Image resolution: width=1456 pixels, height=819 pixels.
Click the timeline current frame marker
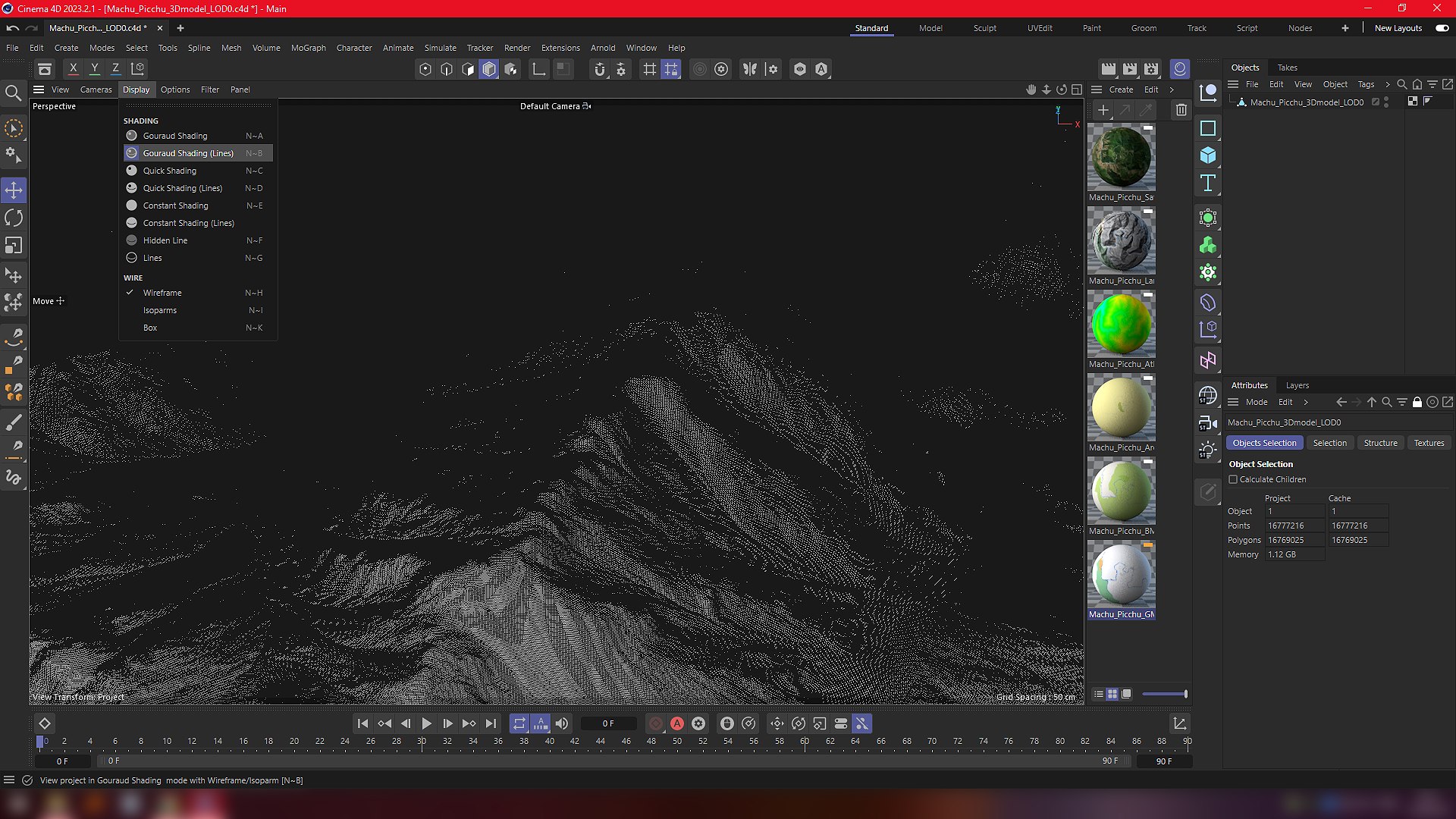coord(40,742)
